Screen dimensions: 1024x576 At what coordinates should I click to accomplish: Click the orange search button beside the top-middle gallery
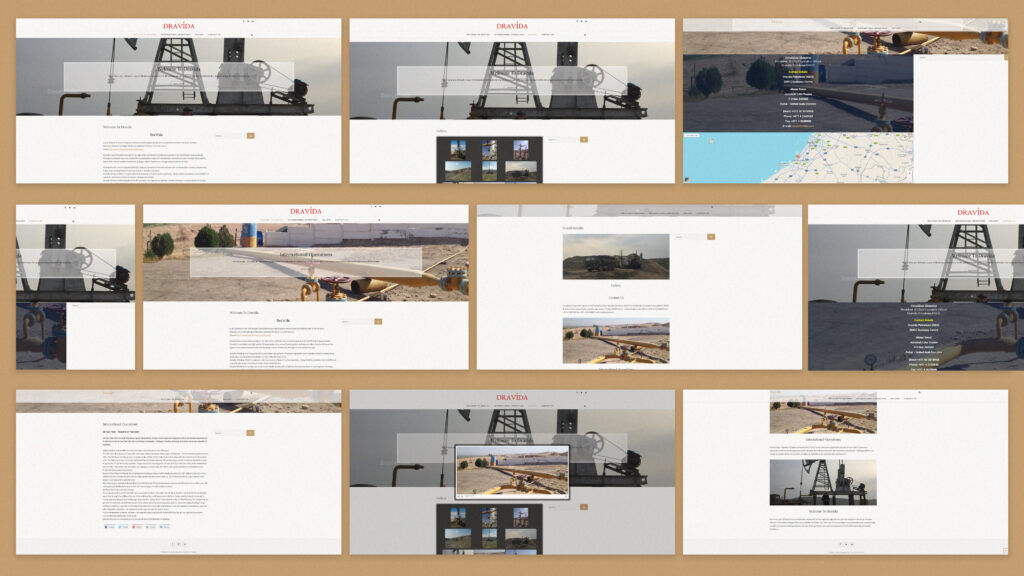pyautogui.click(x=584, y=140)
